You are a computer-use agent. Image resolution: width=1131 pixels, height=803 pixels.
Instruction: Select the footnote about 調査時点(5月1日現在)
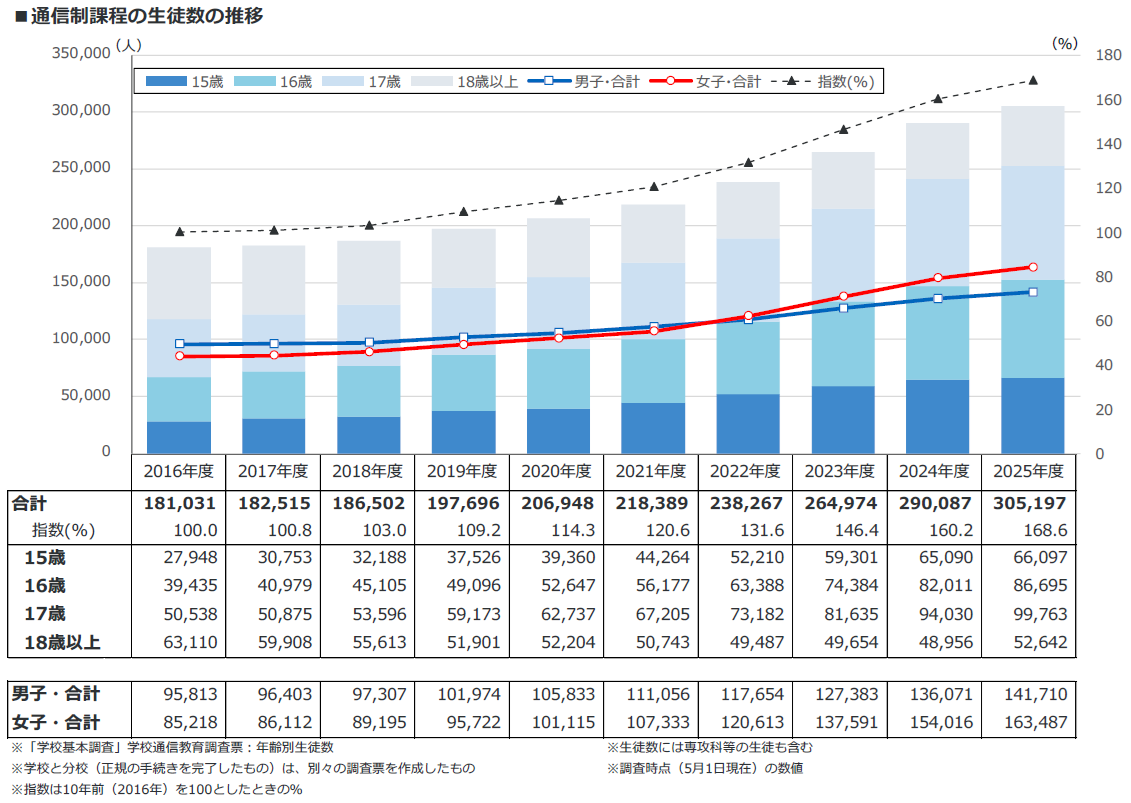705,768
